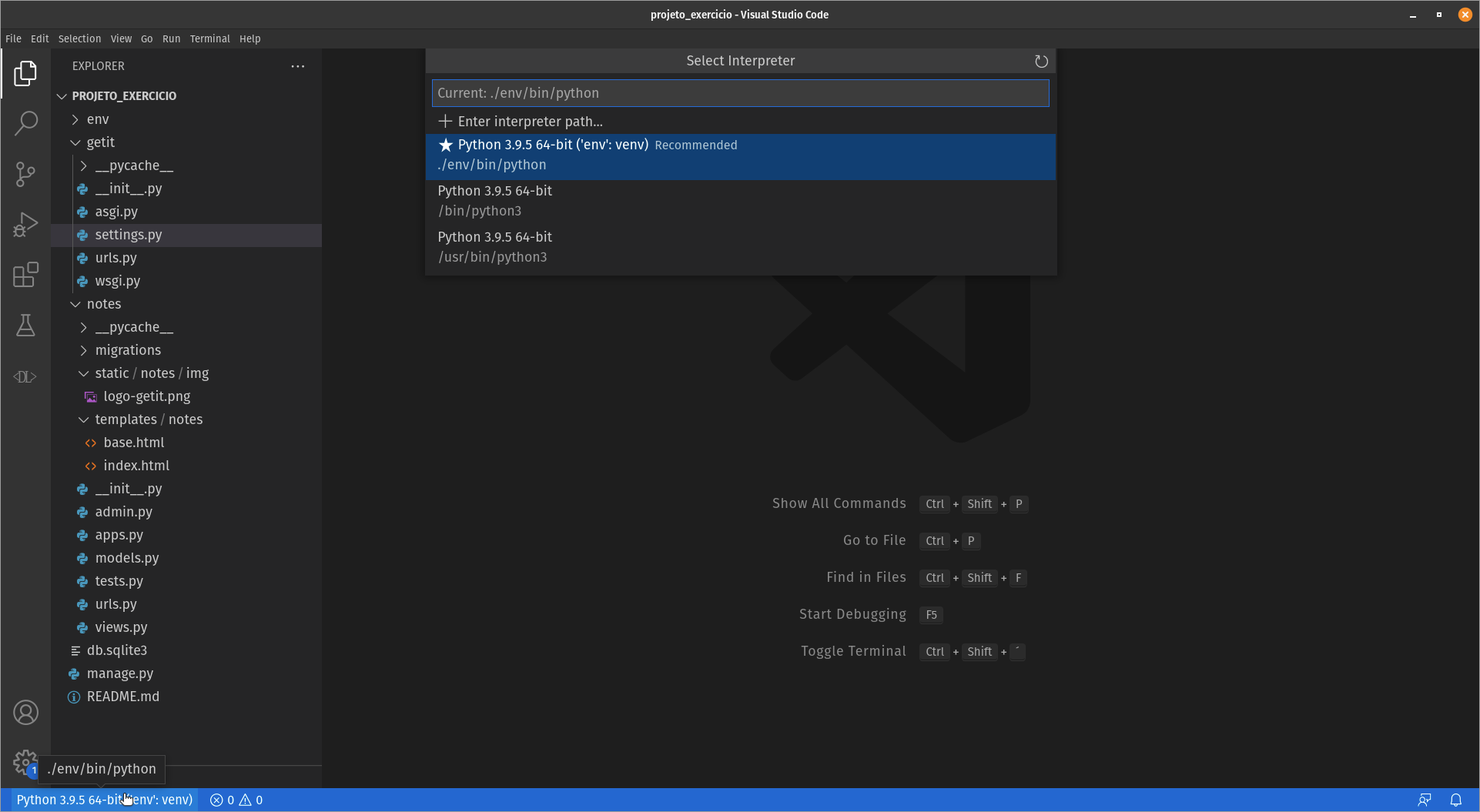
Task: Collapse the notes folder
Action: click(x=75, y=304)
